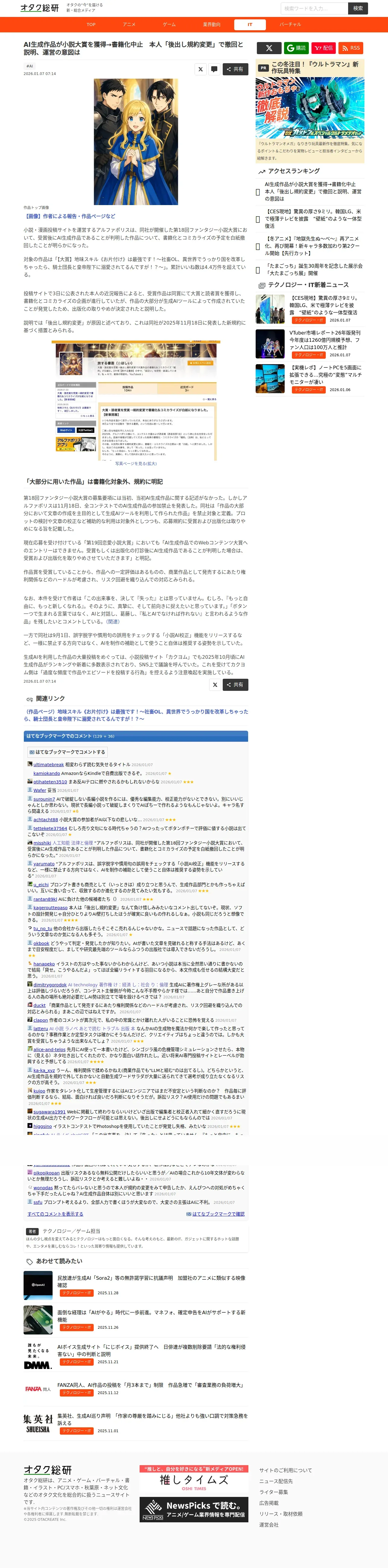Open the SHUEISHA 集英社 article thumbnail
Screen dimensions: 388x1568
38,1424
